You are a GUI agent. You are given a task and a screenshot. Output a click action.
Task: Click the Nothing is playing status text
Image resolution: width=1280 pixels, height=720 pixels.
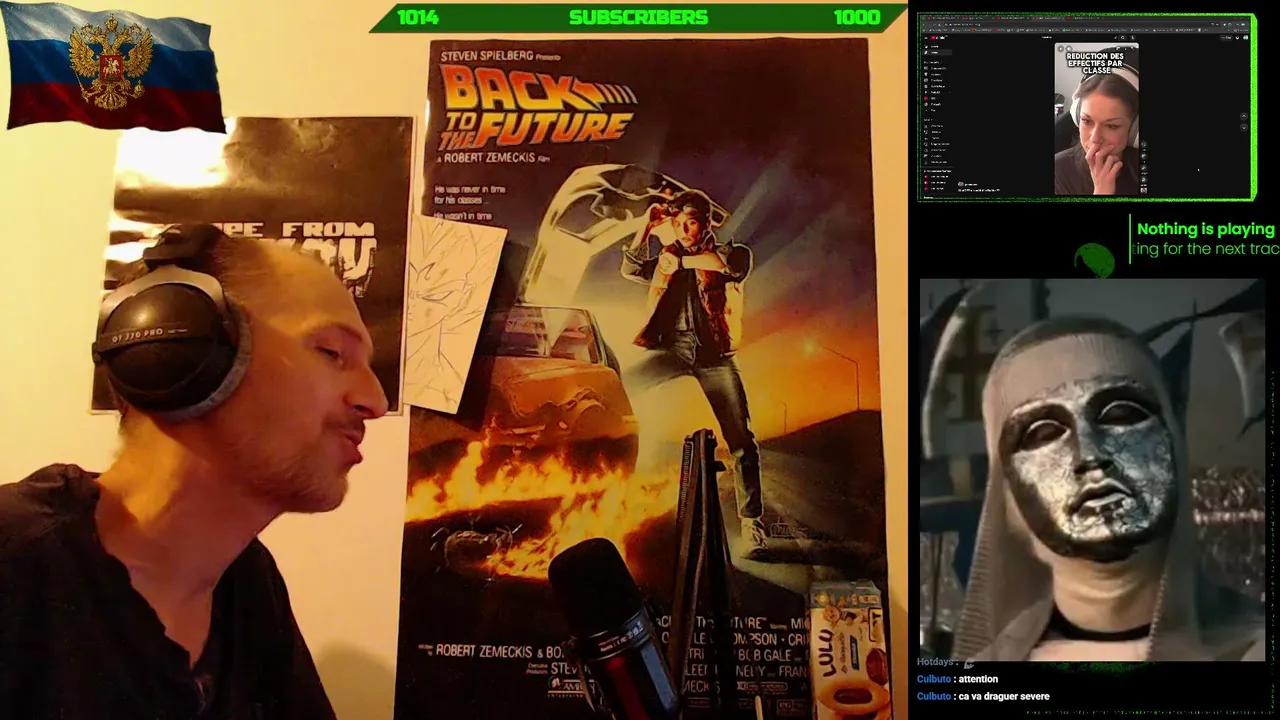click(1205, 229)
